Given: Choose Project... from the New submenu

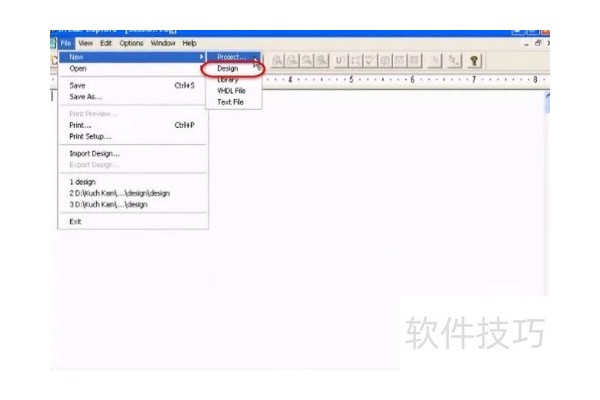Looking at the screenshot, I should tap(234, 57).
